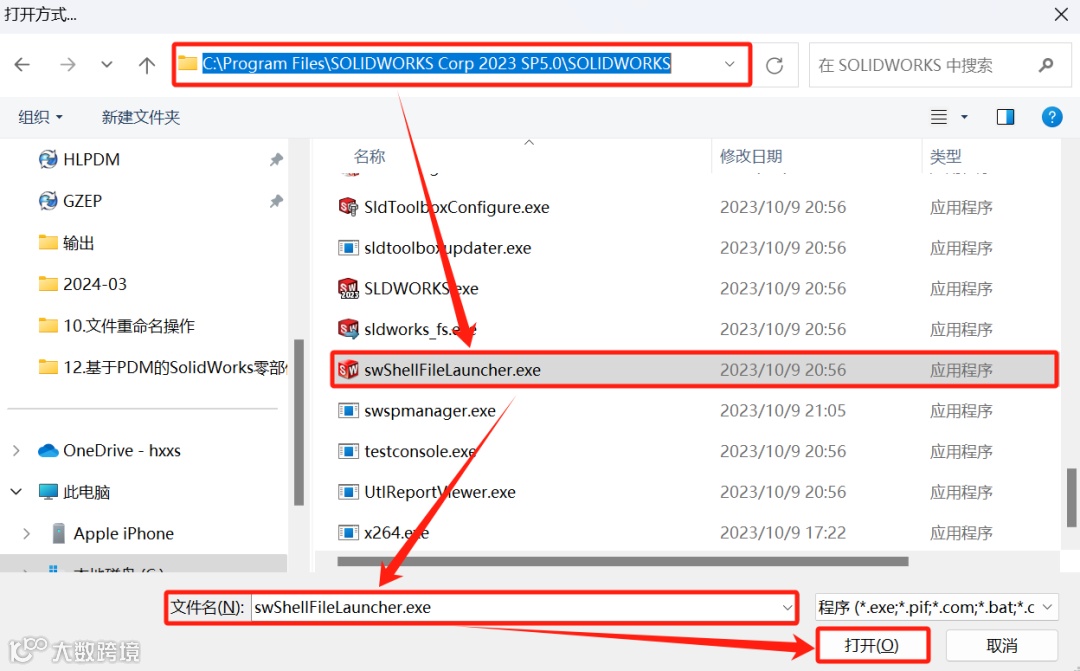Open the 2024-03 folder
The width and height of the screenshot is (1080, 671).
(x=83, y=285)
